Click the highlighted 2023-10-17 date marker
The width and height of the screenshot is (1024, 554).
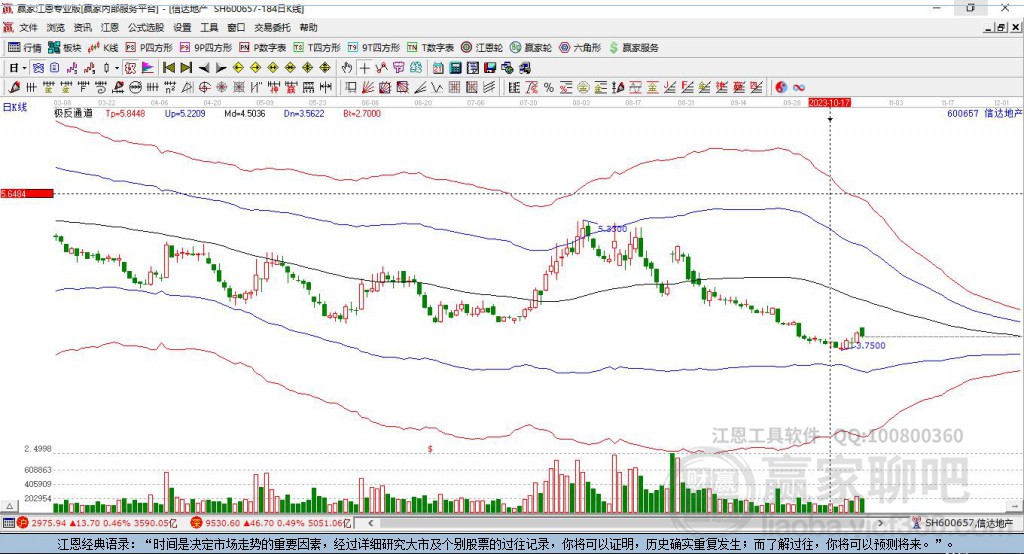(x=829, y=103)
